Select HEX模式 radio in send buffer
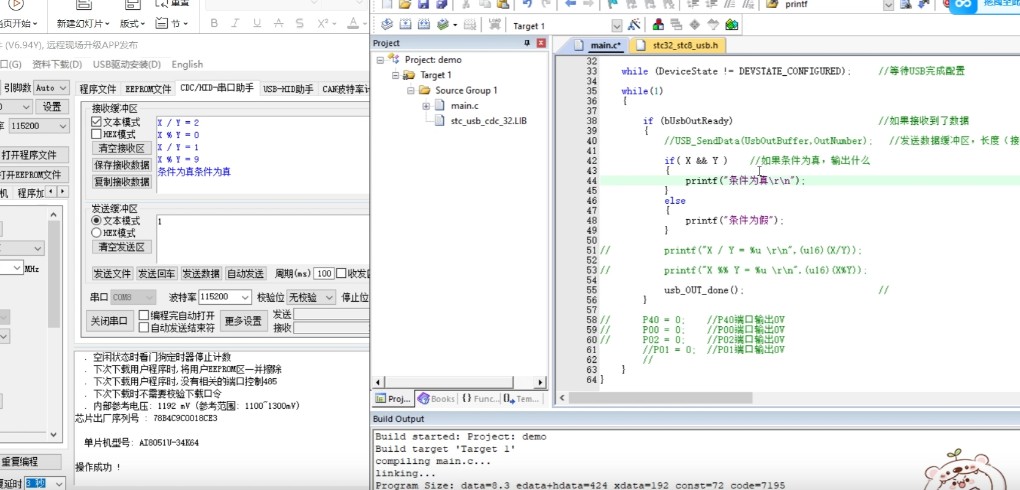 point(97,232)
